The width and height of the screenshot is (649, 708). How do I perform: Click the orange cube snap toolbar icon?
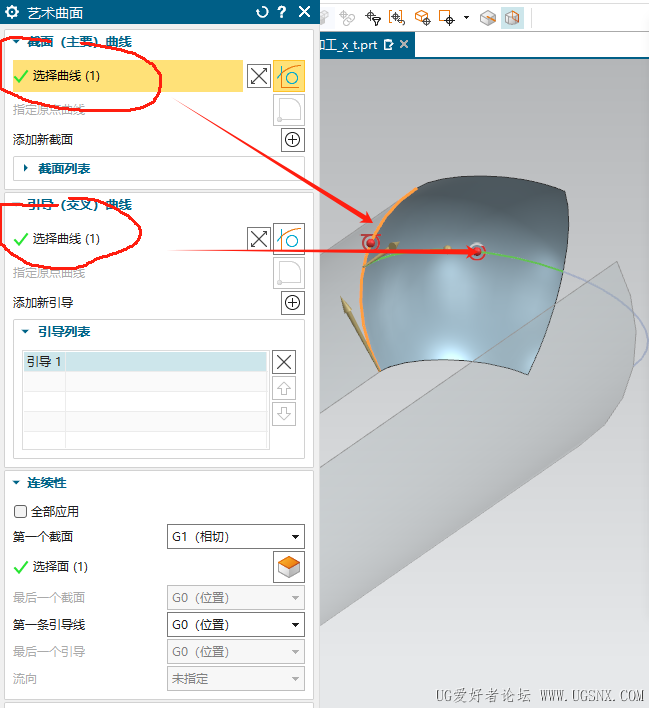(422, 18)
